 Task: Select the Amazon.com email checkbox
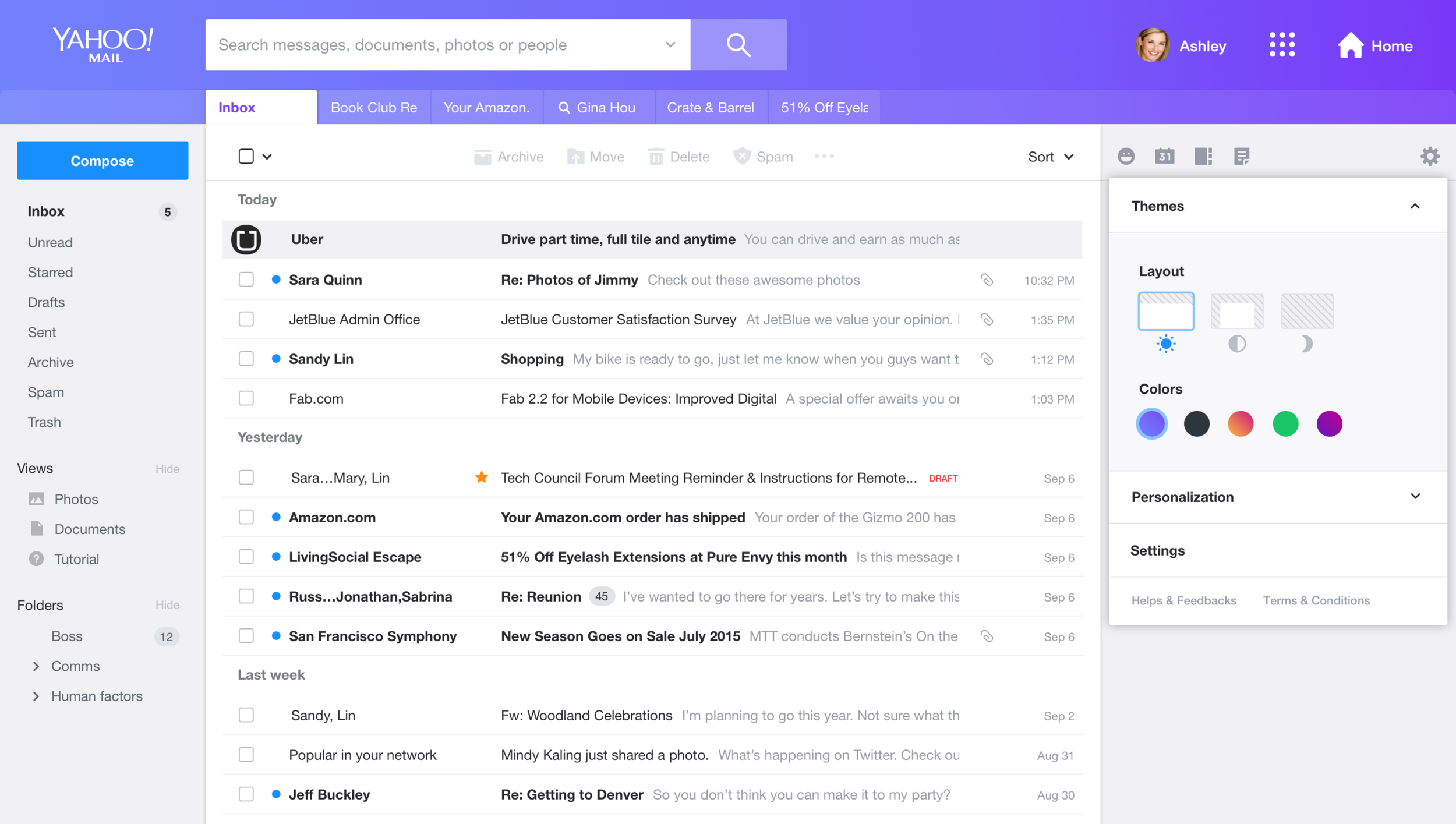[246, 517]
